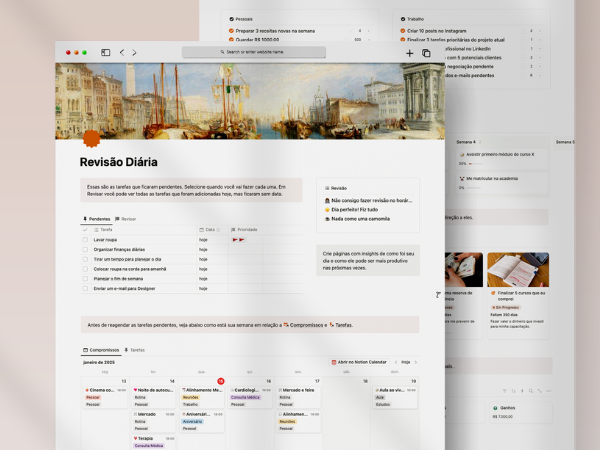The width and height of the screenshot is (600, 450).
Task: Click the red flags in Lavar roupa row
Action: click(238, 240)
